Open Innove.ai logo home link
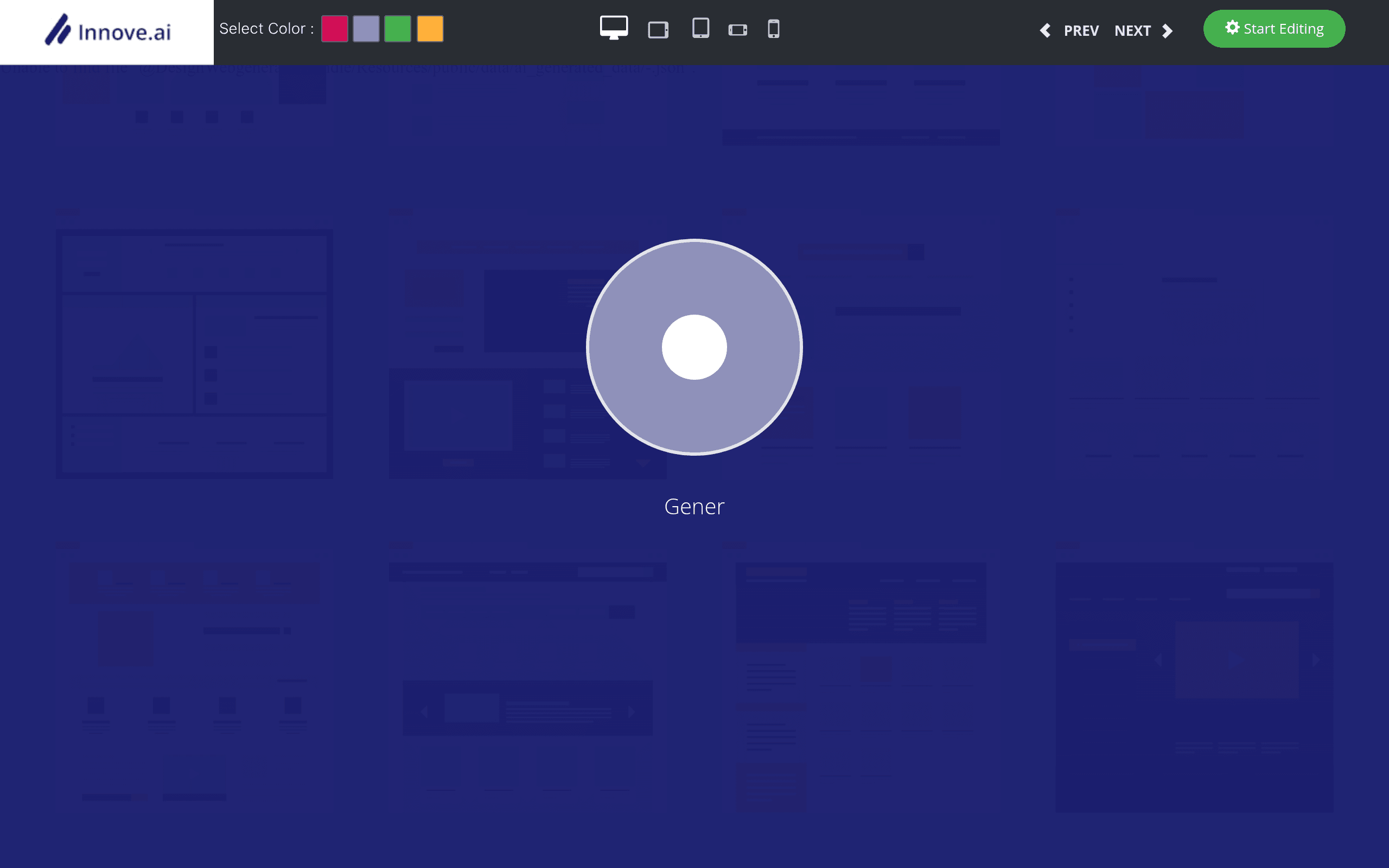Image resolution: width=1389 pixels, height=868 pixels. point(107,30)
